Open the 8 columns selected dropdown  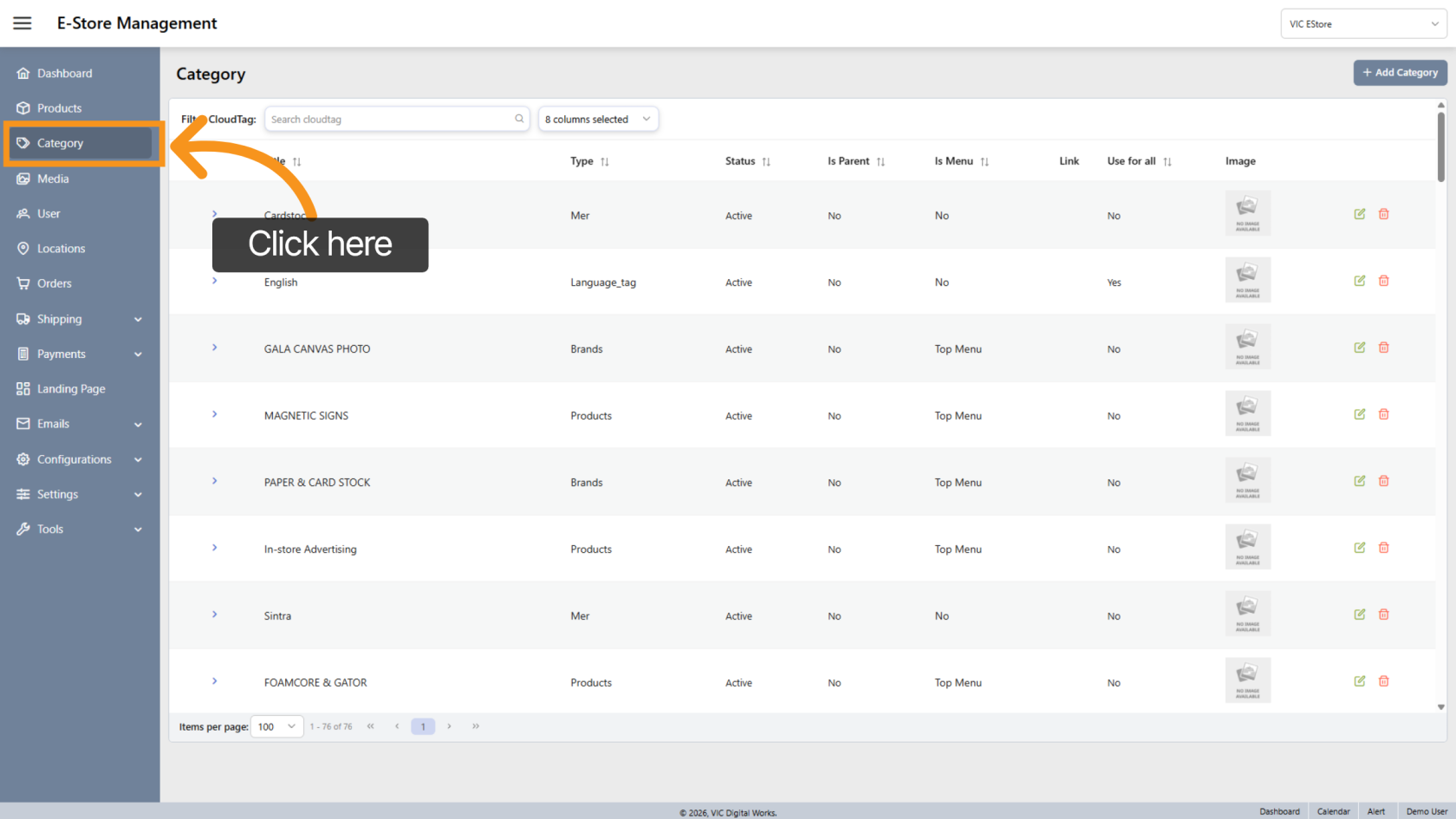[598, 120]
